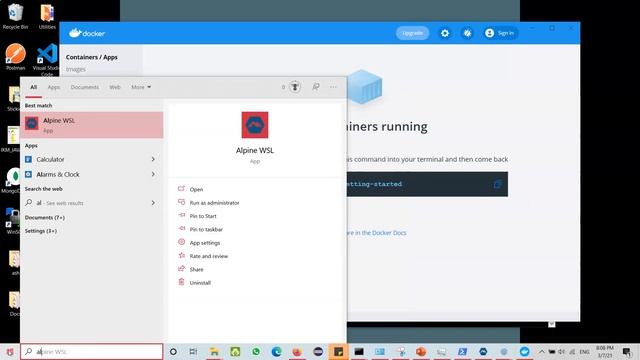Click Settings (3+) category
The width and height of the screenshot is (640, 360).
coord(41,231)
